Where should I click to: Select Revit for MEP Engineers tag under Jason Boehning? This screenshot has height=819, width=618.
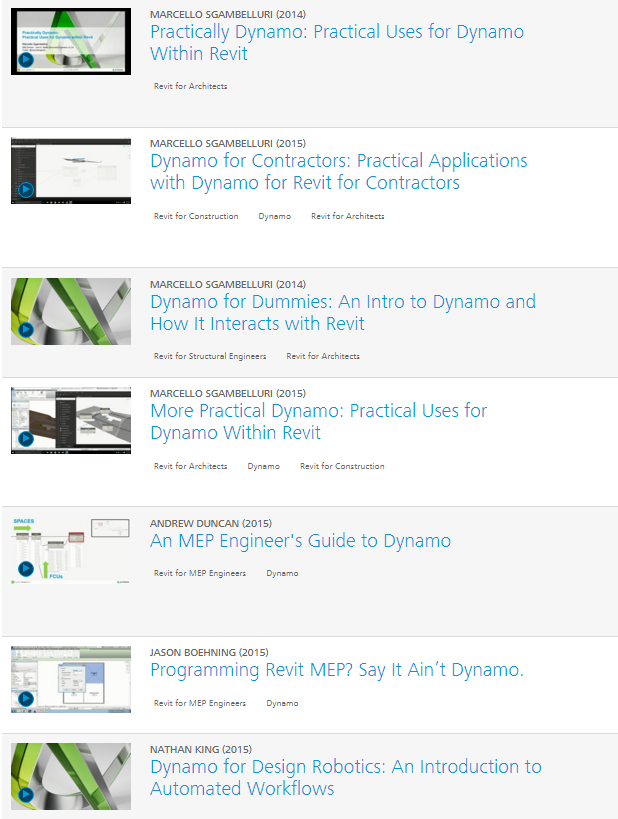click(200, 703)
